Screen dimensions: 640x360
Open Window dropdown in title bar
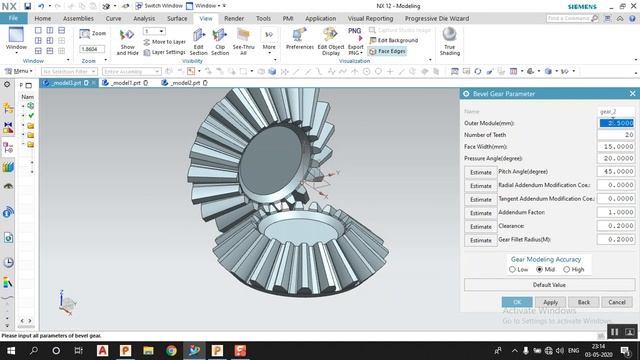click(x=206, y=6)
